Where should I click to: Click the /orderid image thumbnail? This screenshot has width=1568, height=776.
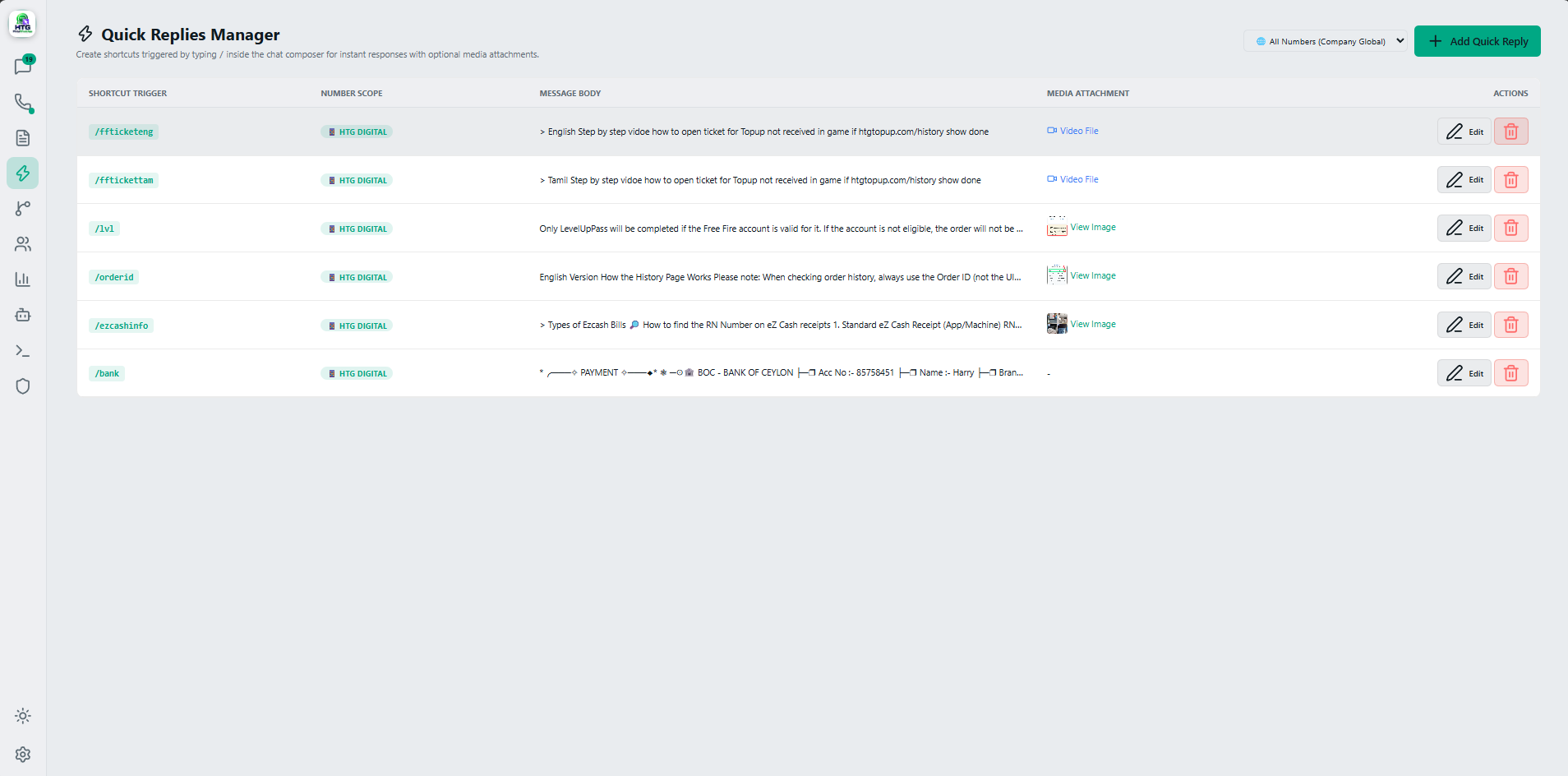coord(1057,275)
